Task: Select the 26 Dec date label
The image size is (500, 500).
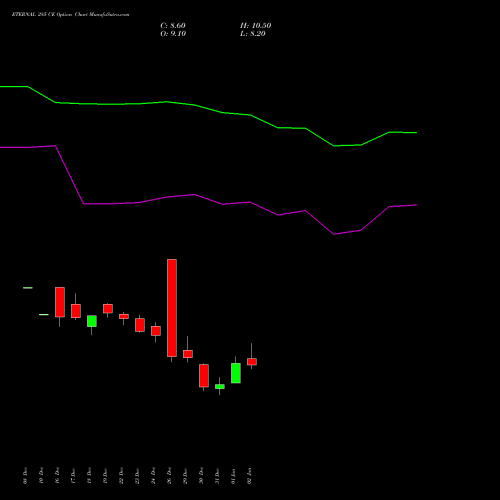Action: click(169, 476)
